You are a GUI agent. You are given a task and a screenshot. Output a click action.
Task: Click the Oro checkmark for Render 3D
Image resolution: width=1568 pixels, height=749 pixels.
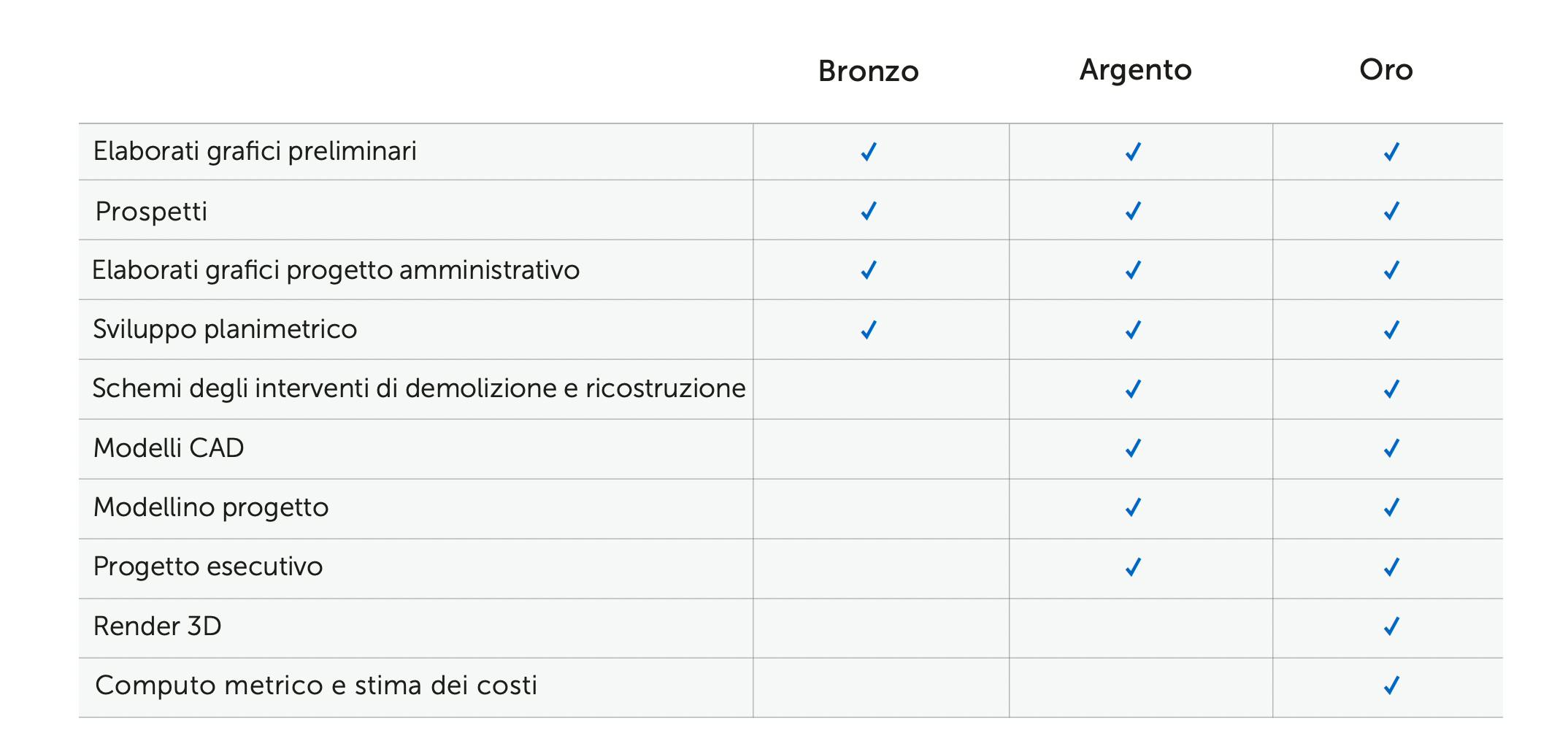[x=1391, y=626]
